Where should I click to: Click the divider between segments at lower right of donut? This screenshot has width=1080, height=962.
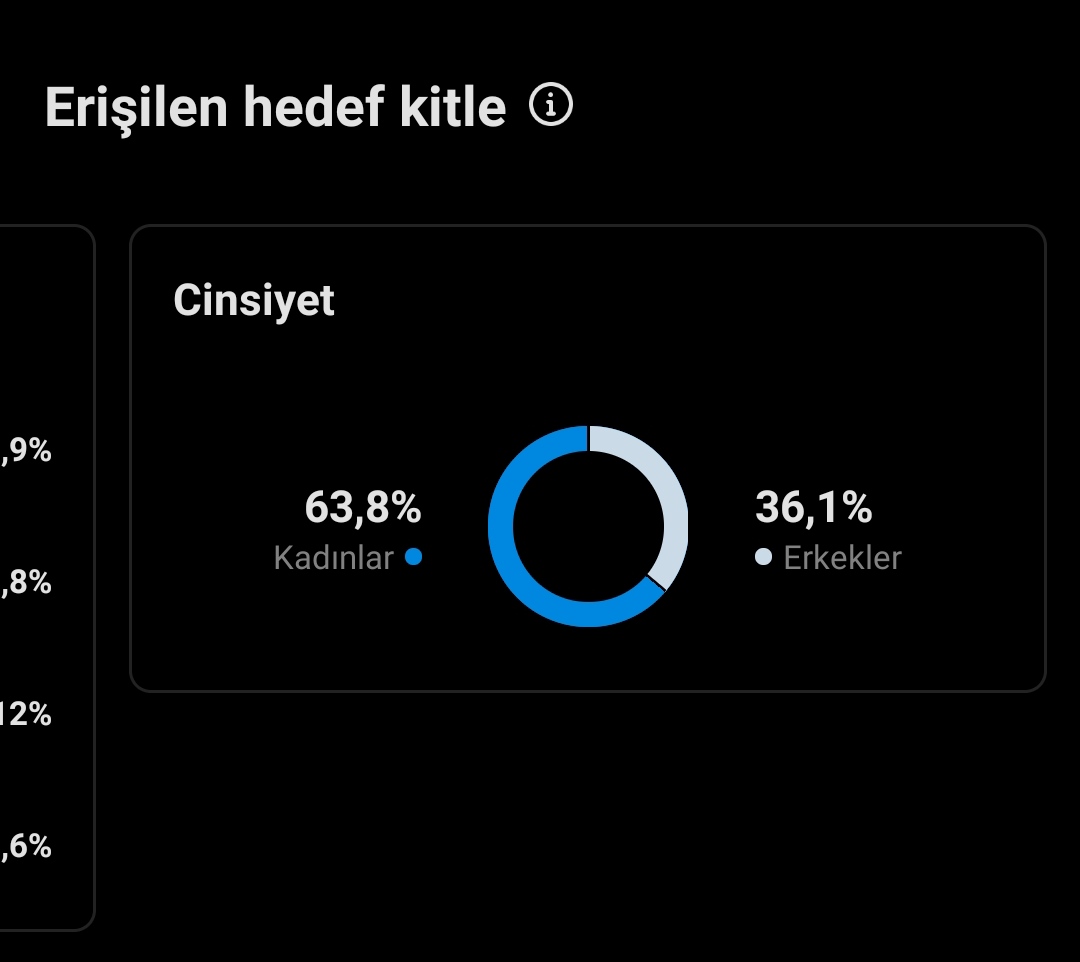656,583
